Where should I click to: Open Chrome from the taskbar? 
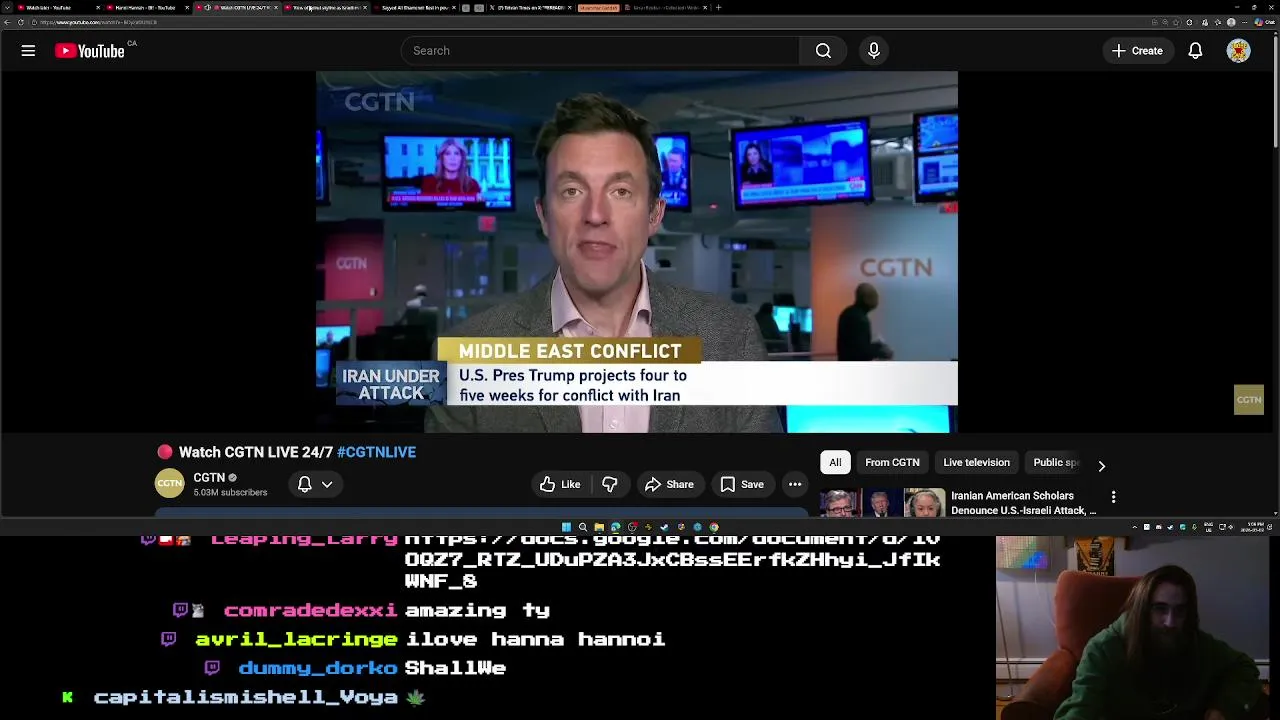(714, 527)
